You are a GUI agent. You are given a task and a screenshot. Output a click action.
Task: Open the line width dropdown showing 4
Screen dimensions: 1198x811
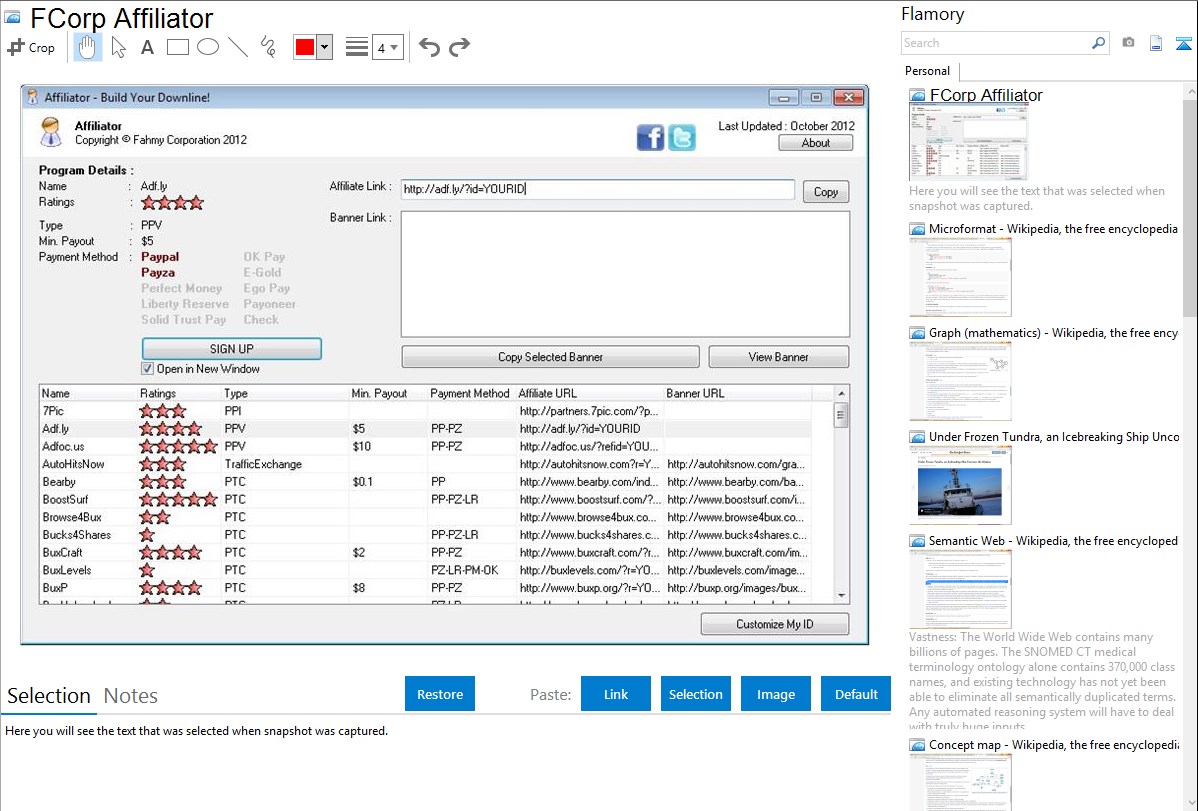pyautogui.click(x=388, y=47)
